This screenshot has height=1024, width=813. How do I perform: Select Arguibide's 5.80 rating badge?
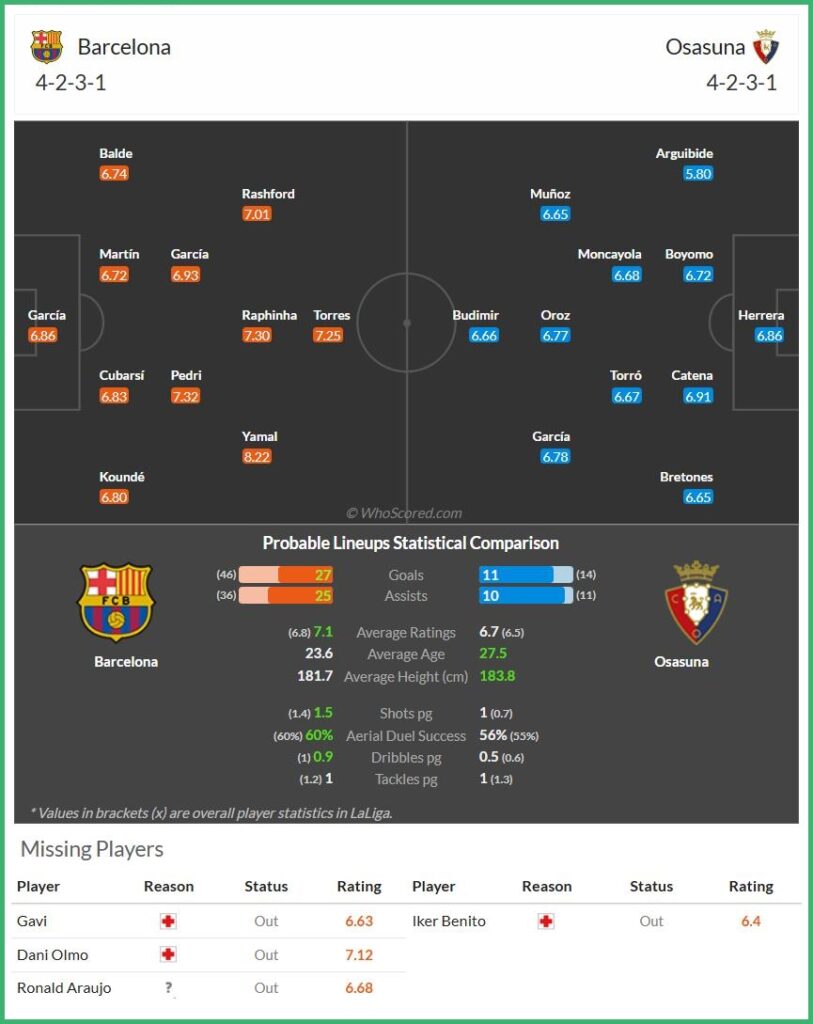tap(698, 174)
